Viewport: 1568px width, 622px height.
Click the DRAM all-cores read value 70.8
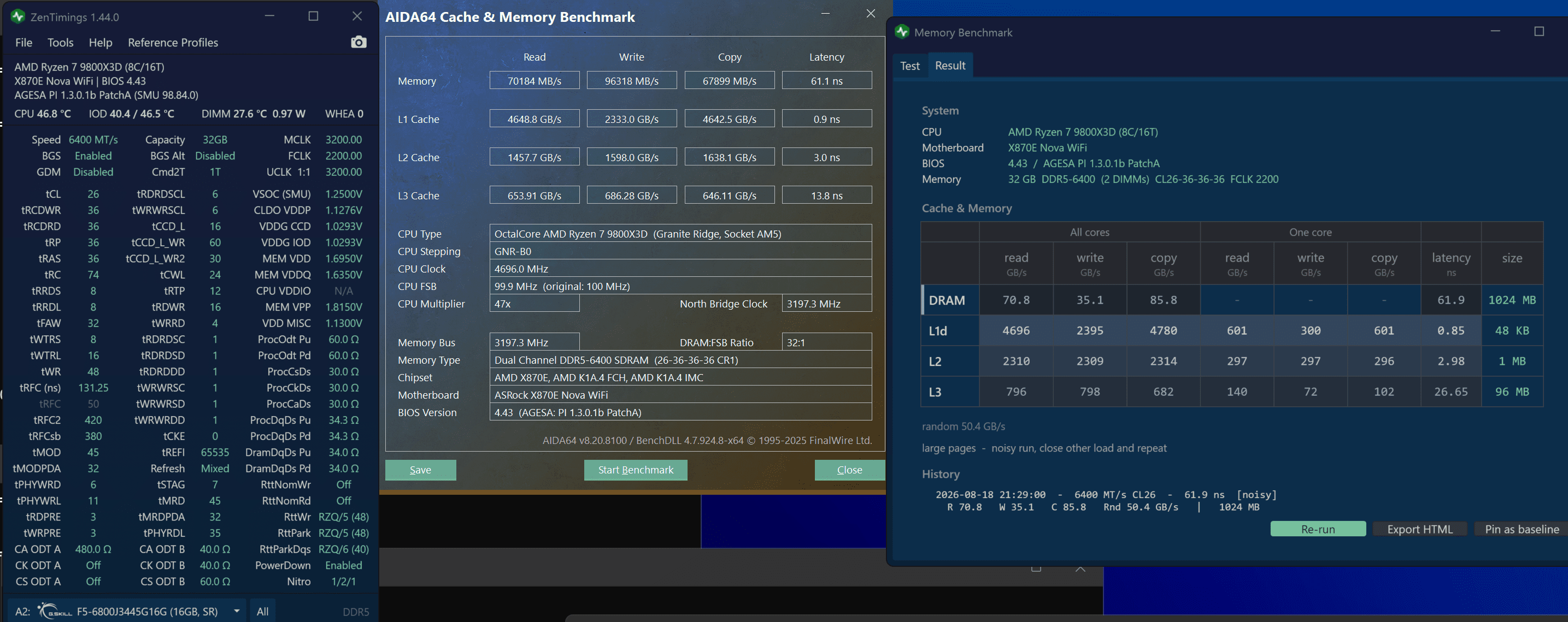(x=1016, y=300)
